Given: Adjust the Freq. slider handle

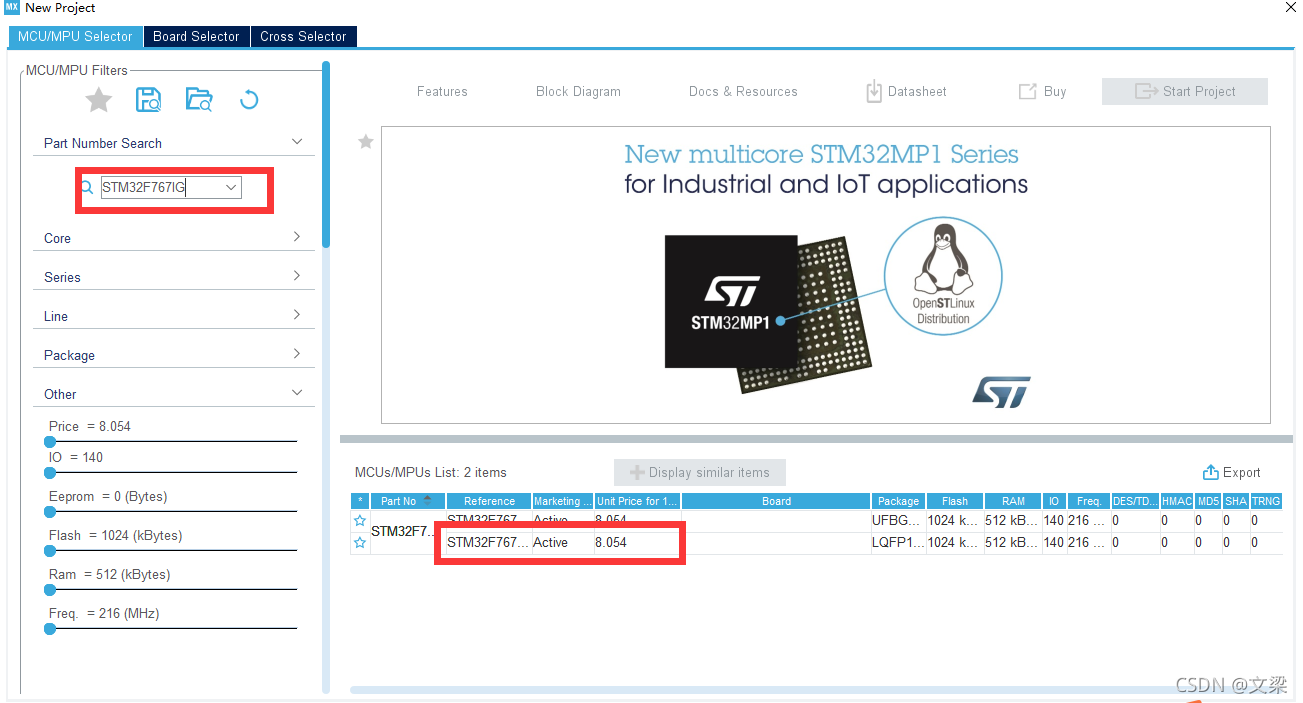Looking at the screenshot, I should [x=50, y=628].
